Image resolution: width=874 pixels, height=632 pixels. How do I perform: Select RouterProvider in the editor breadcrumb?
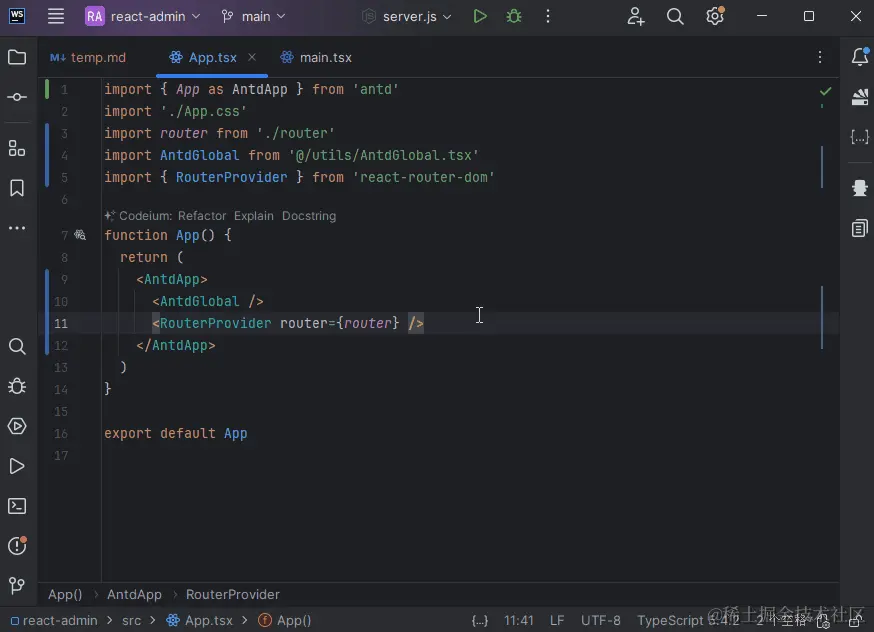pos(233,594)
